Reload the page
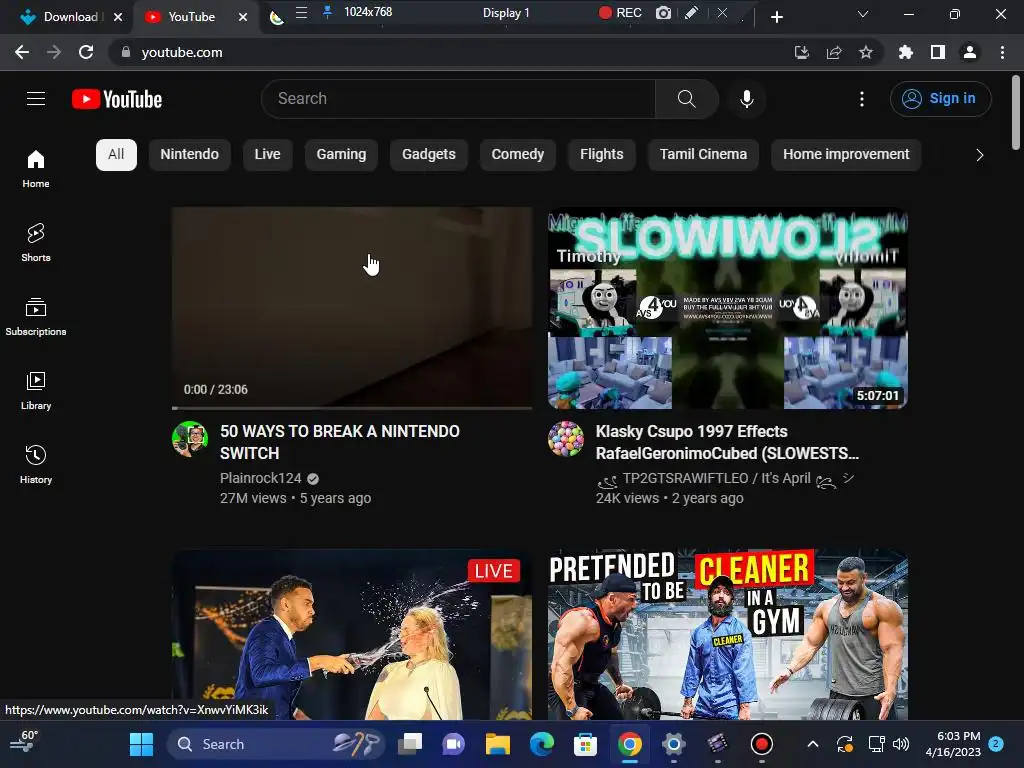This screenshot has width=1024, height=768. coord(86,52)
